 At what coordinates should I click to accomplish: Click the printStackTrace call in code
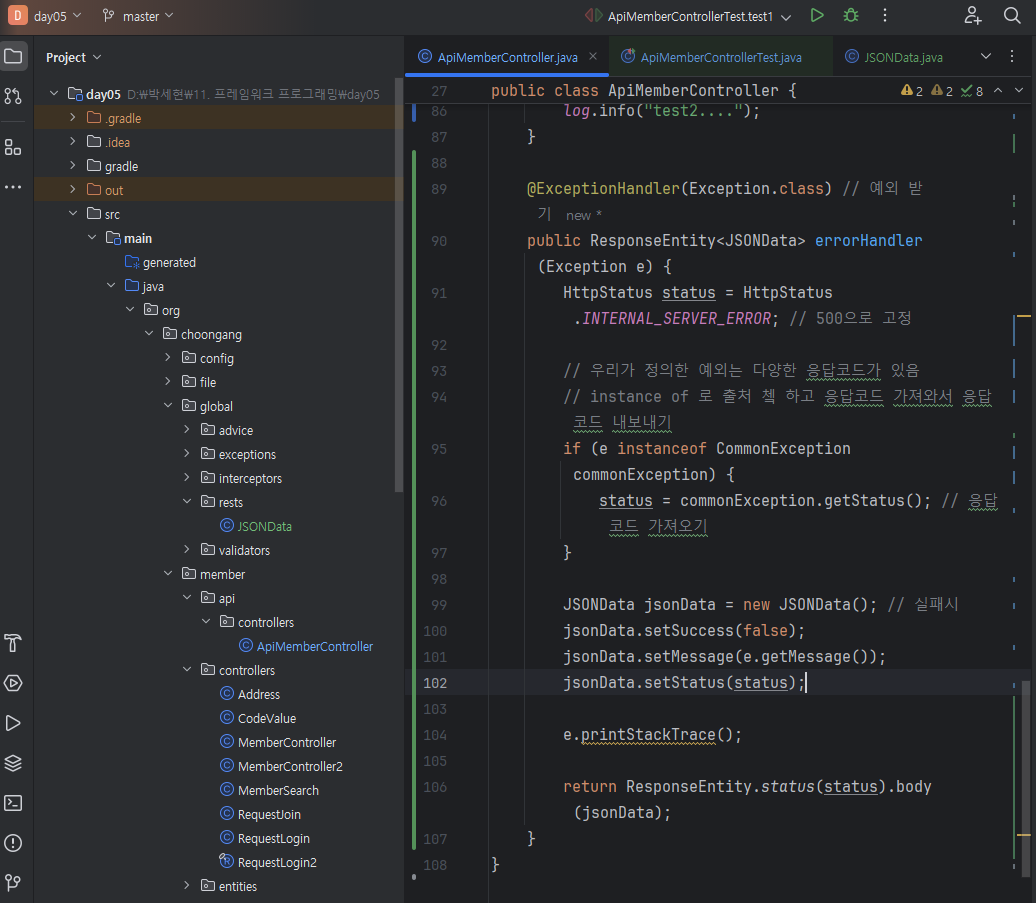click(x=648, y=735)
